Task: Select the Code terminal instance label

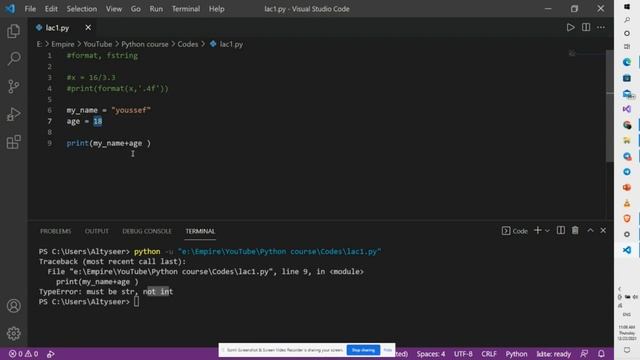Action: tap(515, 231)
